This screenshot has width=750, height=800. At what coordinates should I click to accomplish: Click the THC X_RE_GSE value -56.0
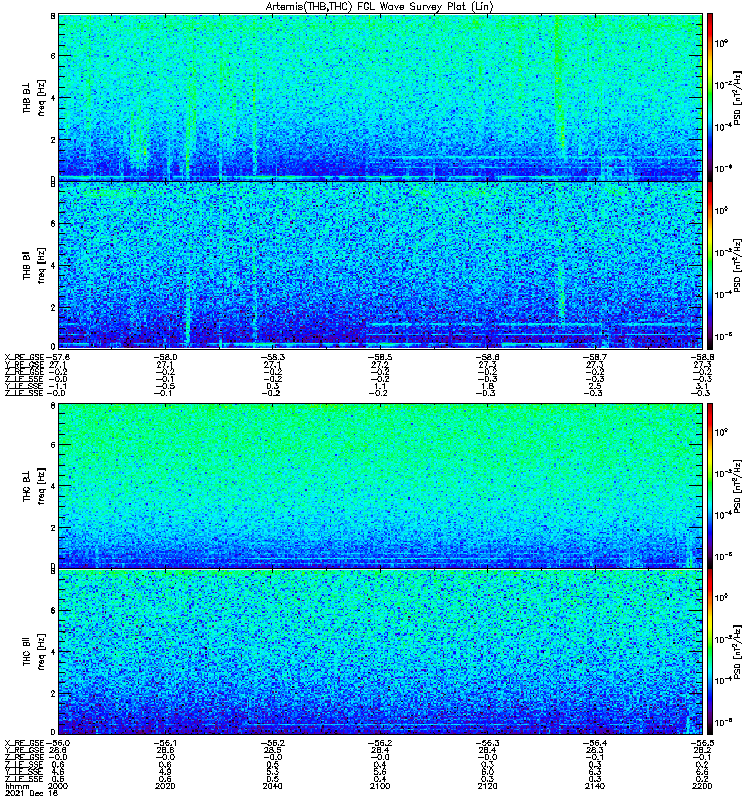[58, 743]
